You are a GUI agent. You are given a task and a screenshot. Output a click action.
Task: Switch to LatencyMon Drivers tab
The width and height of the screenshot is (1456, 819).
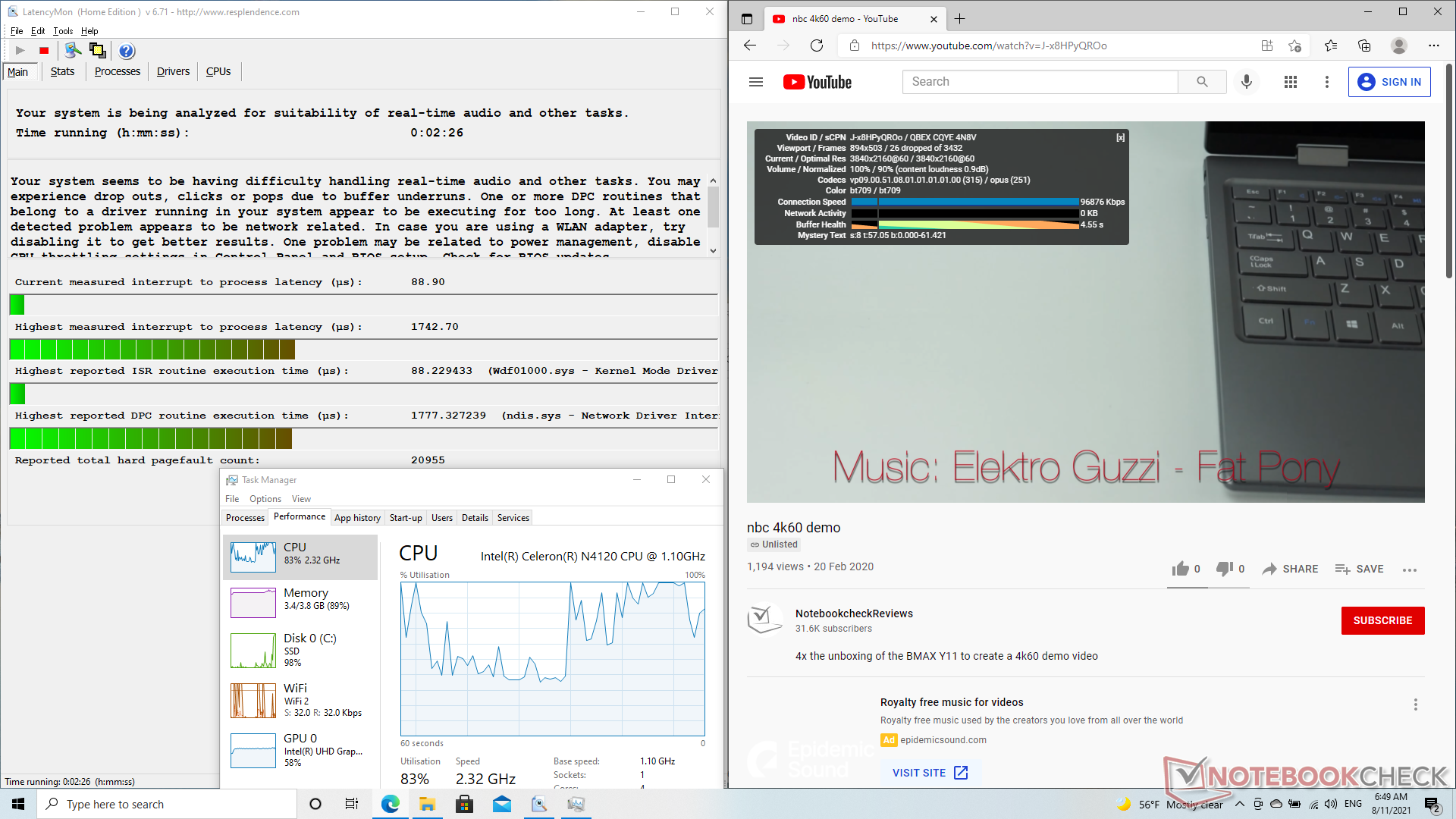click(173, 71)
